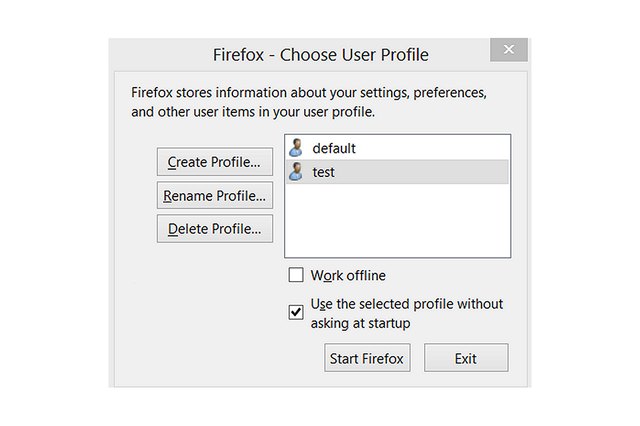The image size is (640, 426).
Task: Click the test profile's user icon
Action: 296,172
